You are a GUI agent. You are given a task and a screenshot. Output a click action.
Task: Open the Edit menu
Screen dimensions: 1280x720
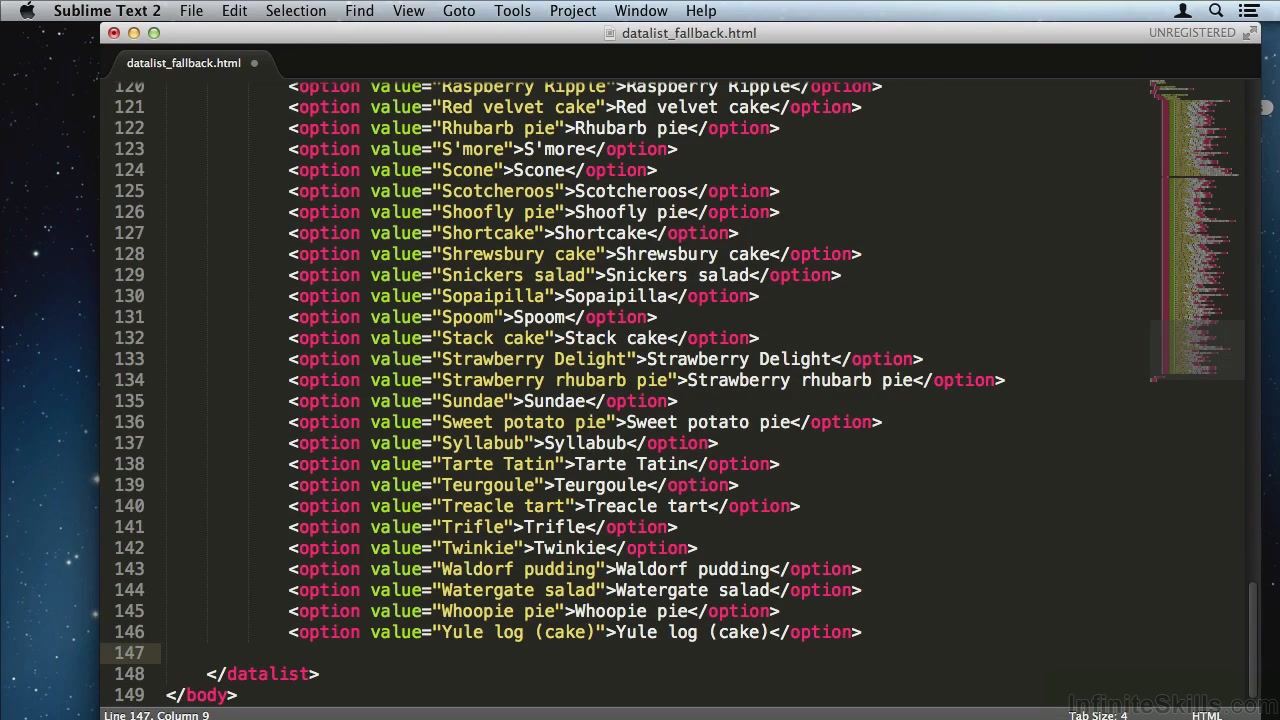(x=234, y=11)
